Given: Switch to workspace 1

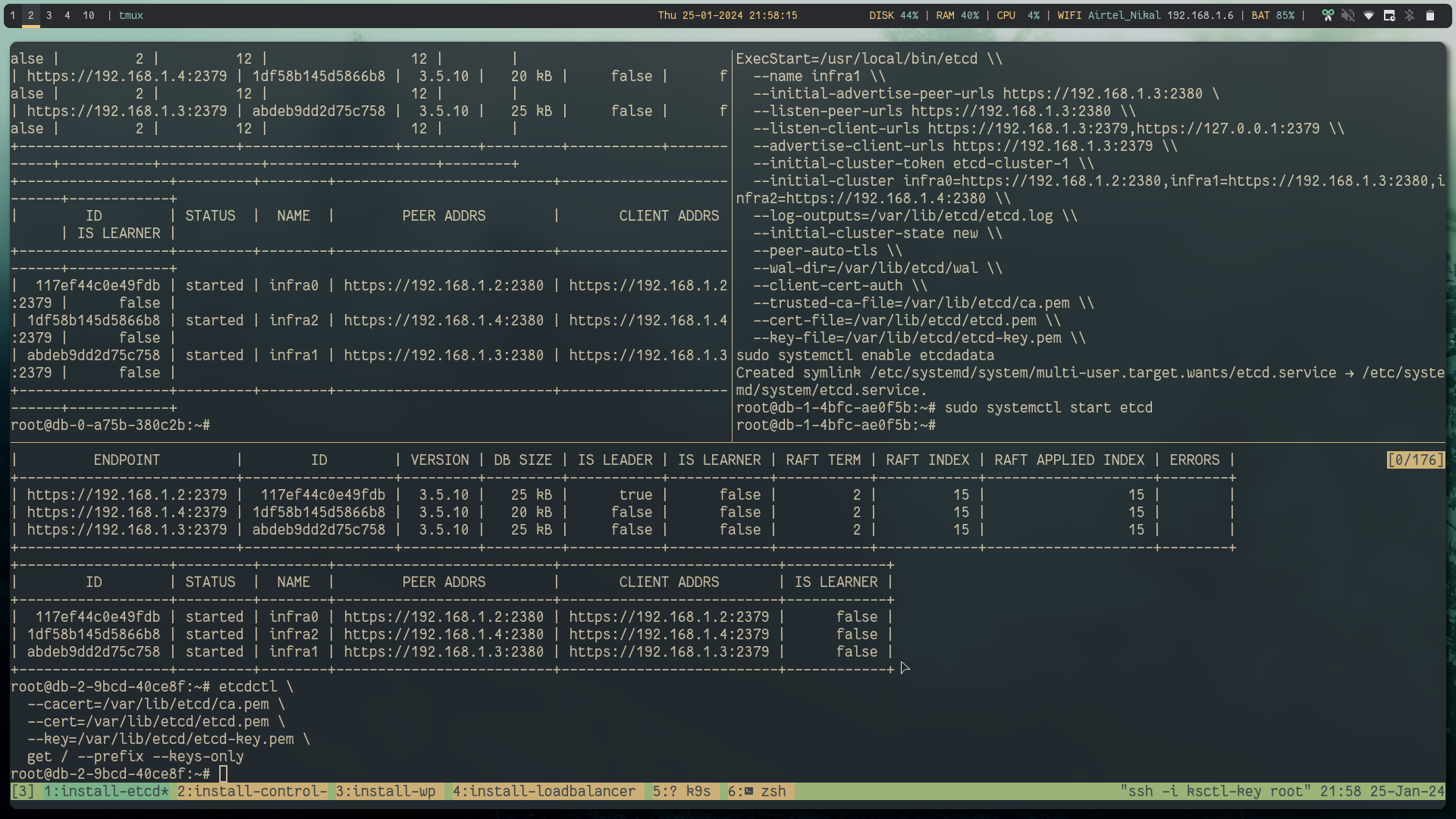Looking at the screenshot, I should [x=13, y=15].
